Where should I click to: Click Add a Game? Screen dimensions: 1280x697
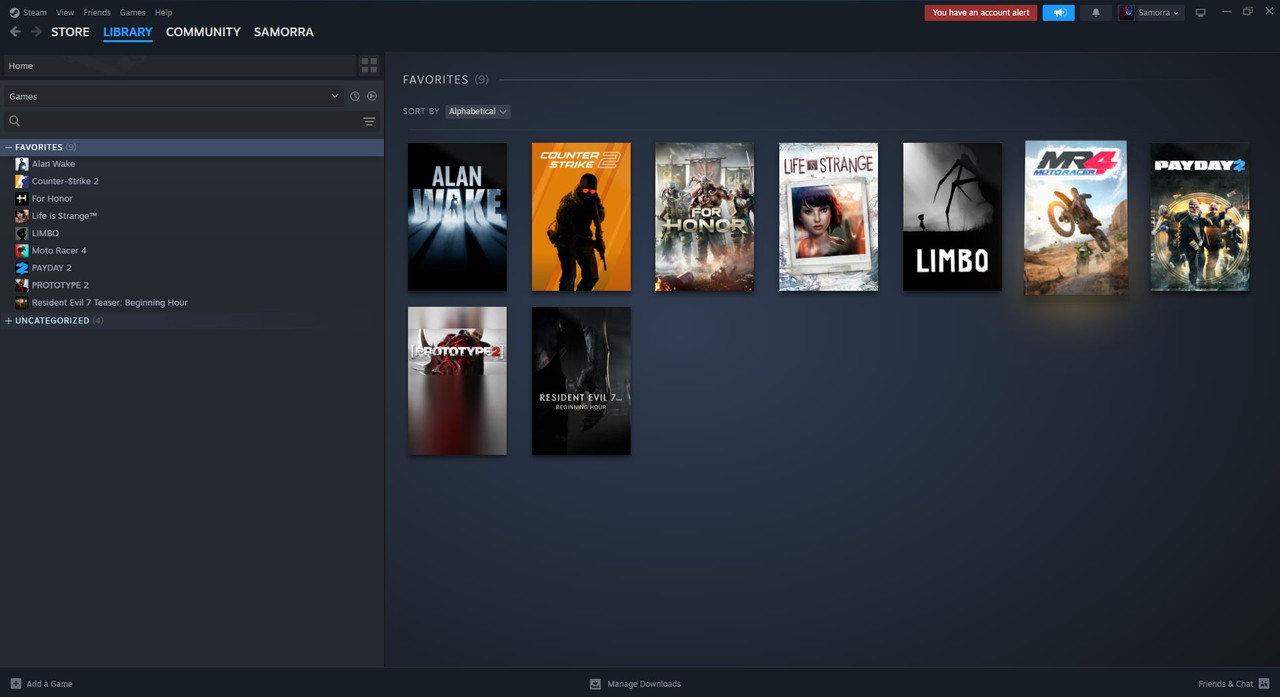tap(40, 684)
